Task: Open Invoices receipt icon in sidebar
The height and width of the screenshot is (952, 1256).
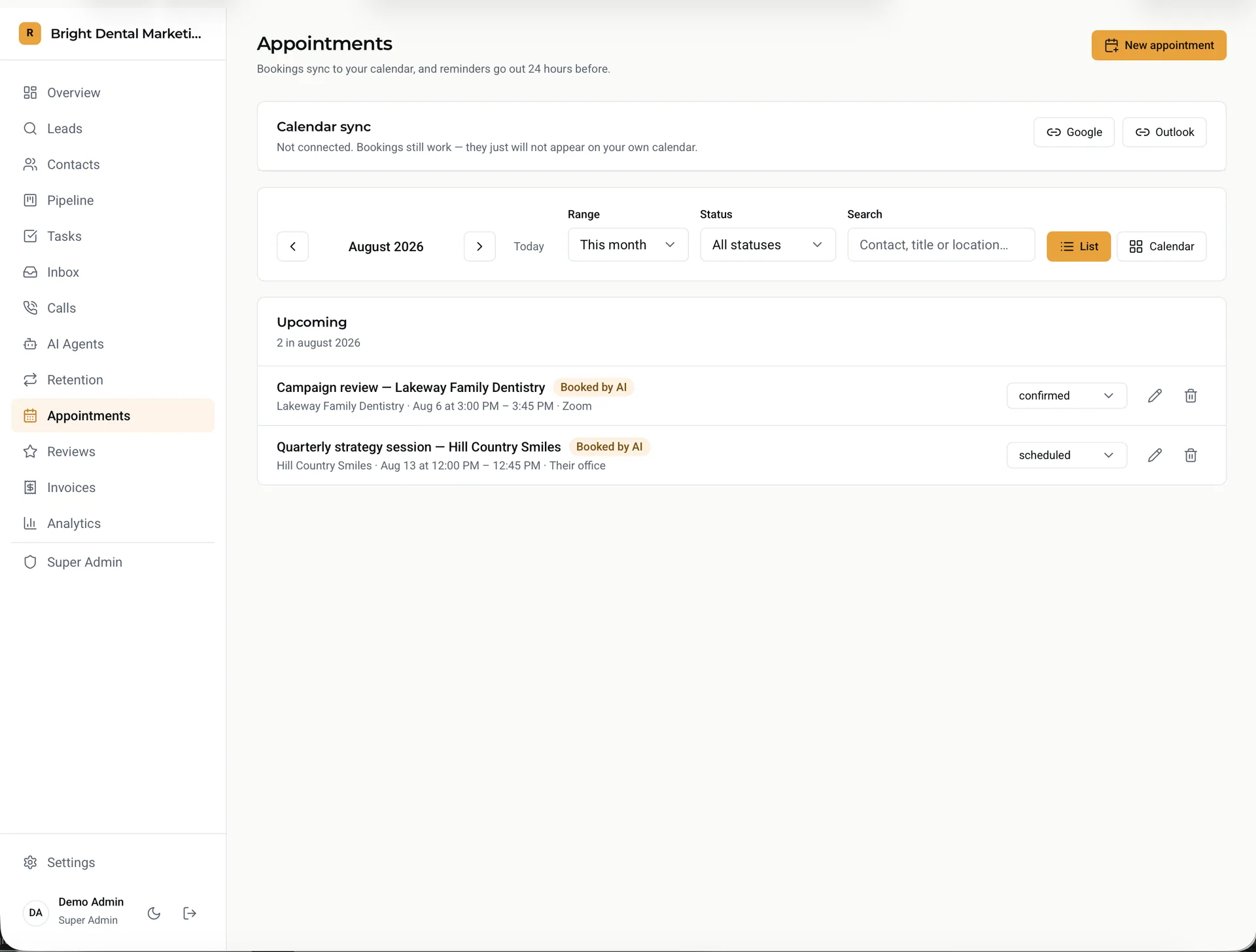Action: click(x=30, y=487)
